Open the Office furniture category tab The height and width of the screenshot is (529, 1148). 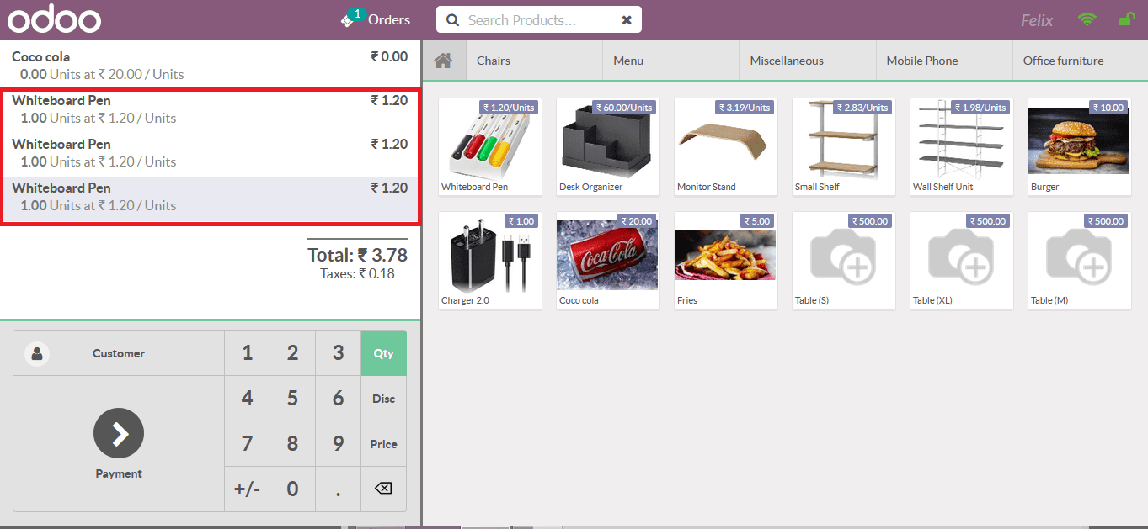click(x=1080, y=61)
